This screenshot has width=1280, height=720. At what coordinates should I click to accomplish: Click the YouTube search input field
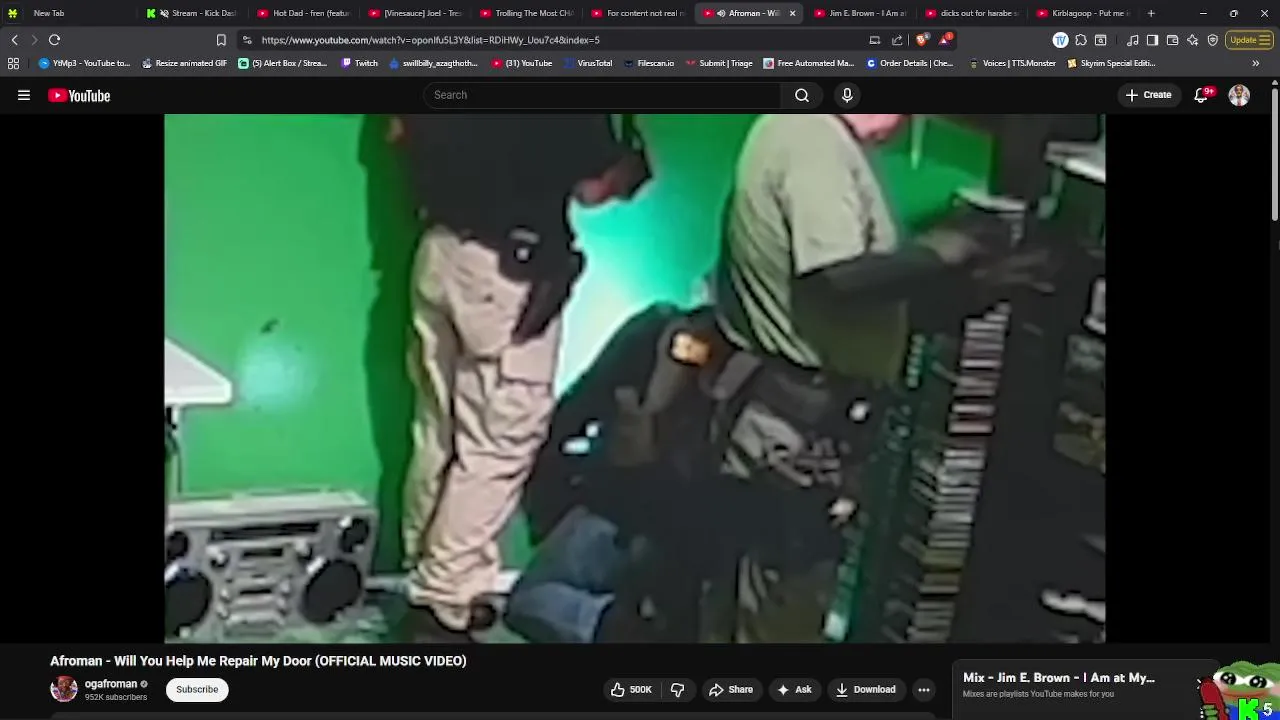click(603, 95)
